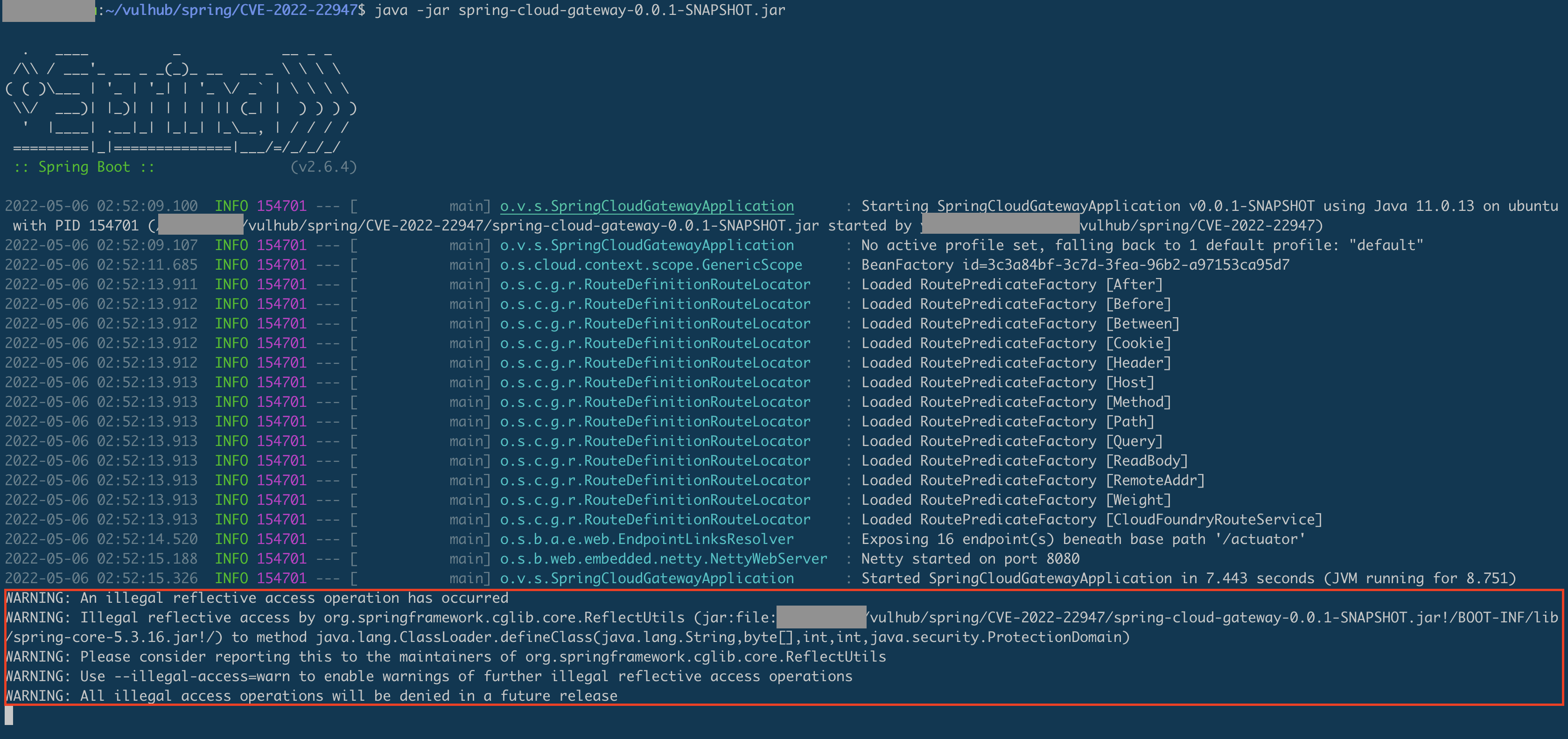Click 'Loaded RoutePredicateFactory [RemoteAddr]' message
The height and width of the screenshot is (739, 1568).
1033,480
